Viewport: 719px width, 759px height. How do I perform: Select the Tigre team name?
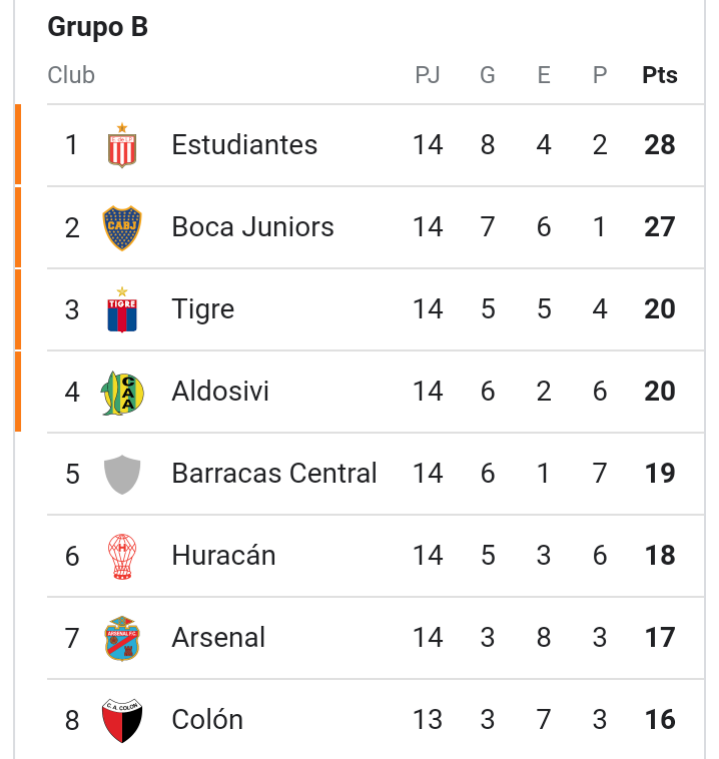[203, 310]
